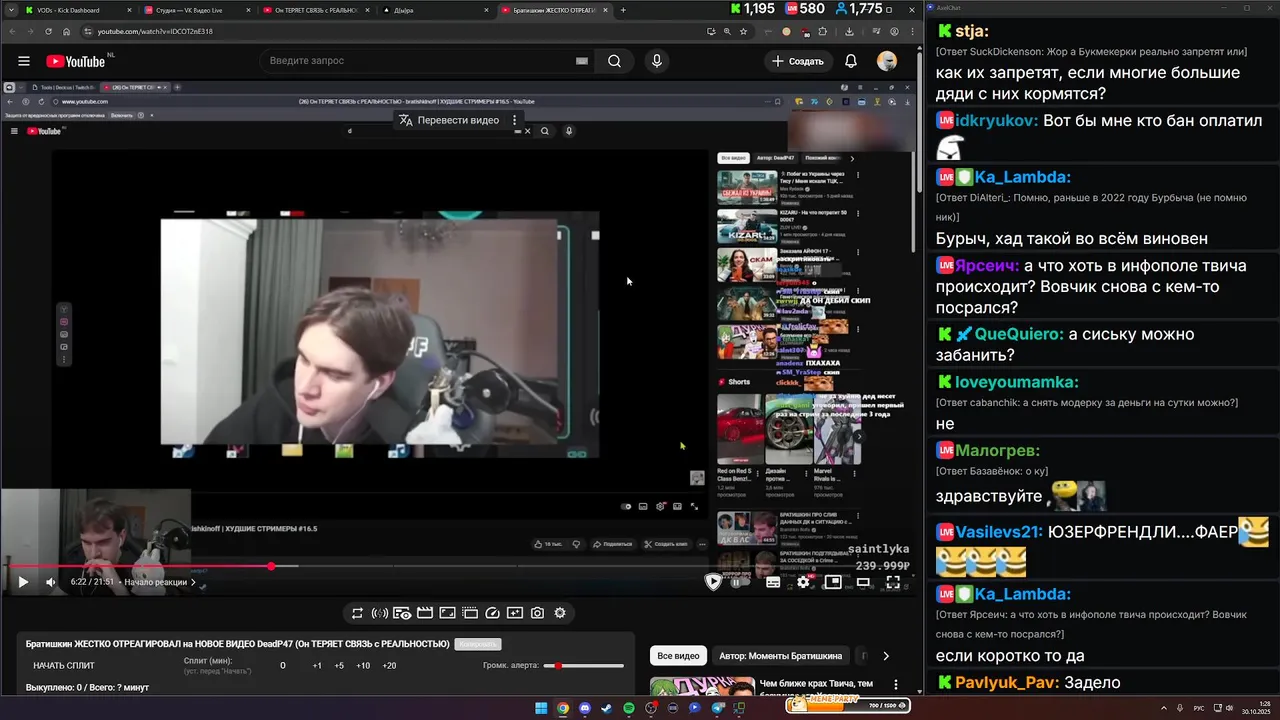Open Steam from the taskbar

(x=607, y=708)
